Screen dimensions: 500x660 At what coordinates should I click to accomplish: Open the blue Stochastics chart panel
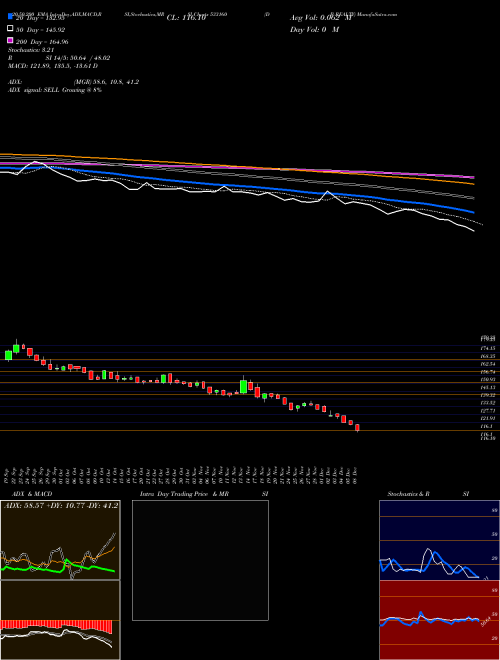[x=439, y=540]
